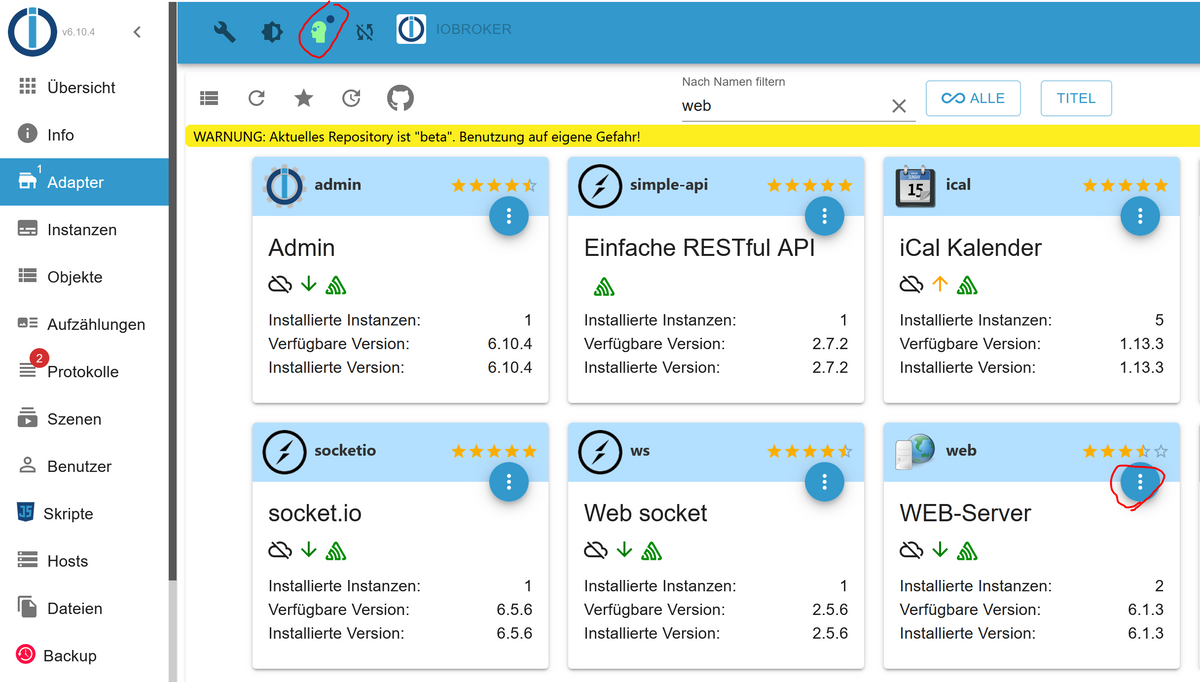This screenshot has height=682, width=1200.
Task: Click the 'Einfache RESTful API' title
Action: (x=700, y=248)
